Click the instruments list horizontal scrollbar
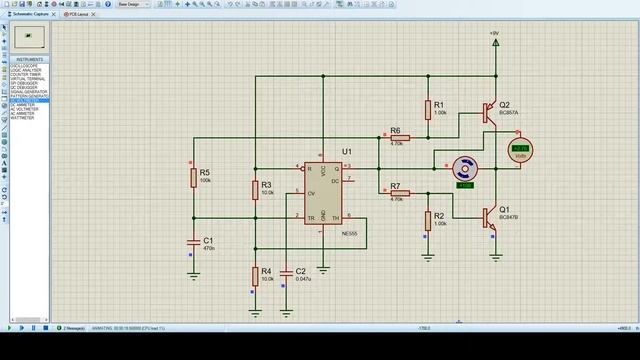 click(x=28, y=320)
